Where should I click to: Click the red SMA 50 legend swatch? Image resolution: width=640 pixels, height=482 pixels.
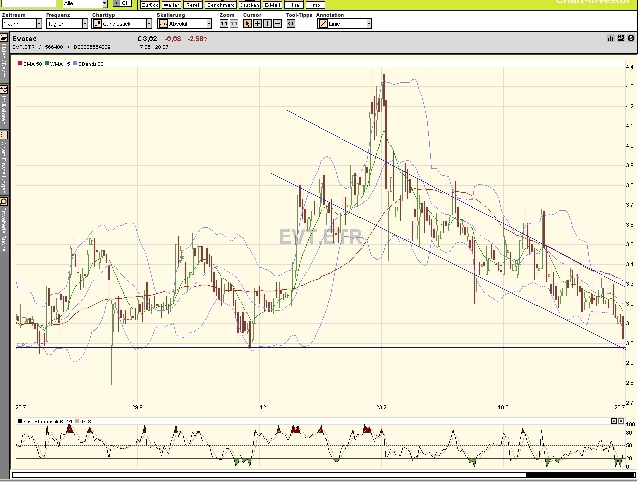click(20, 64)
